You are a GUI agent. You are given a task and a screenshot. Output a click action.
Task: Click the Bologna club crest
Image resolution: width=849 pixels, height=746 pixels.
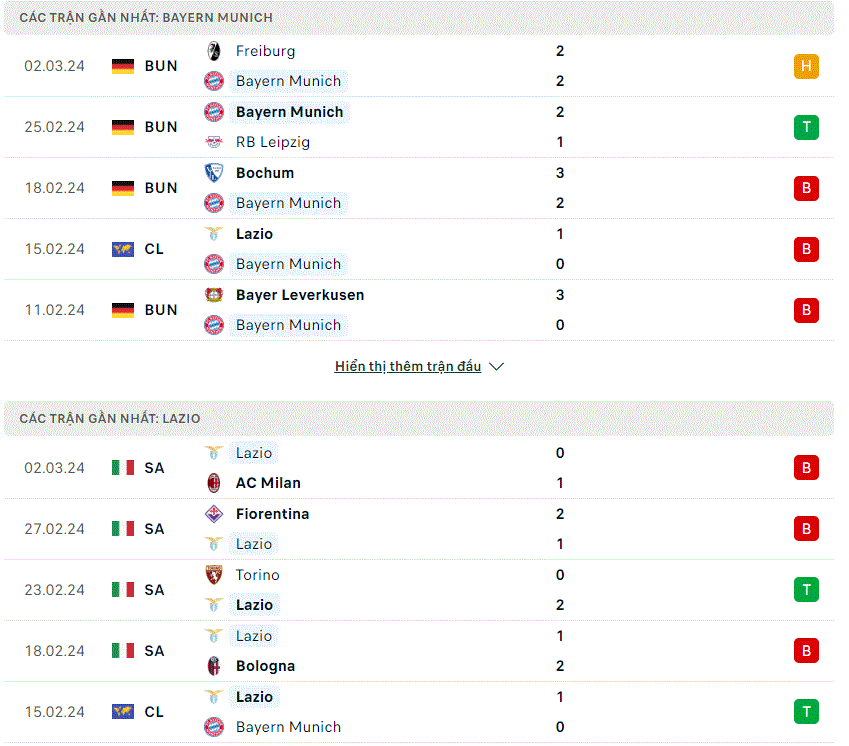[x=214, y=666]
